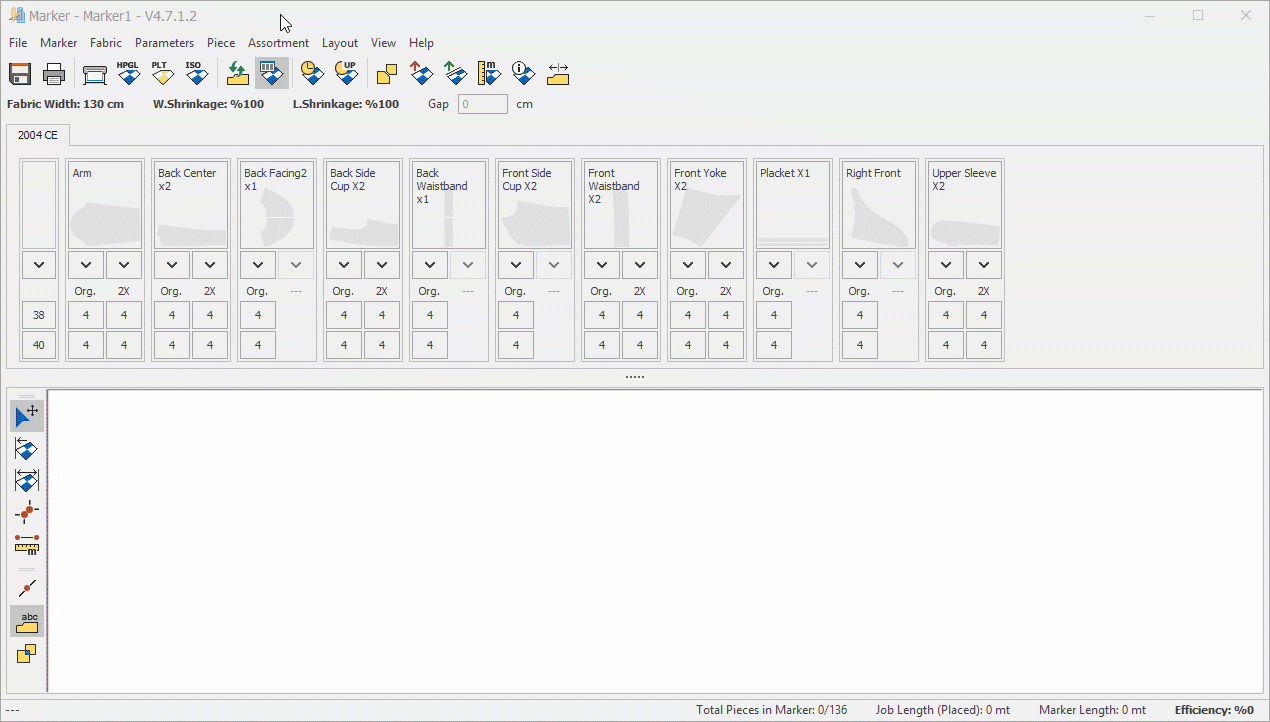Click the overlapping squares icon in sidebar

[x=27, y=654]
